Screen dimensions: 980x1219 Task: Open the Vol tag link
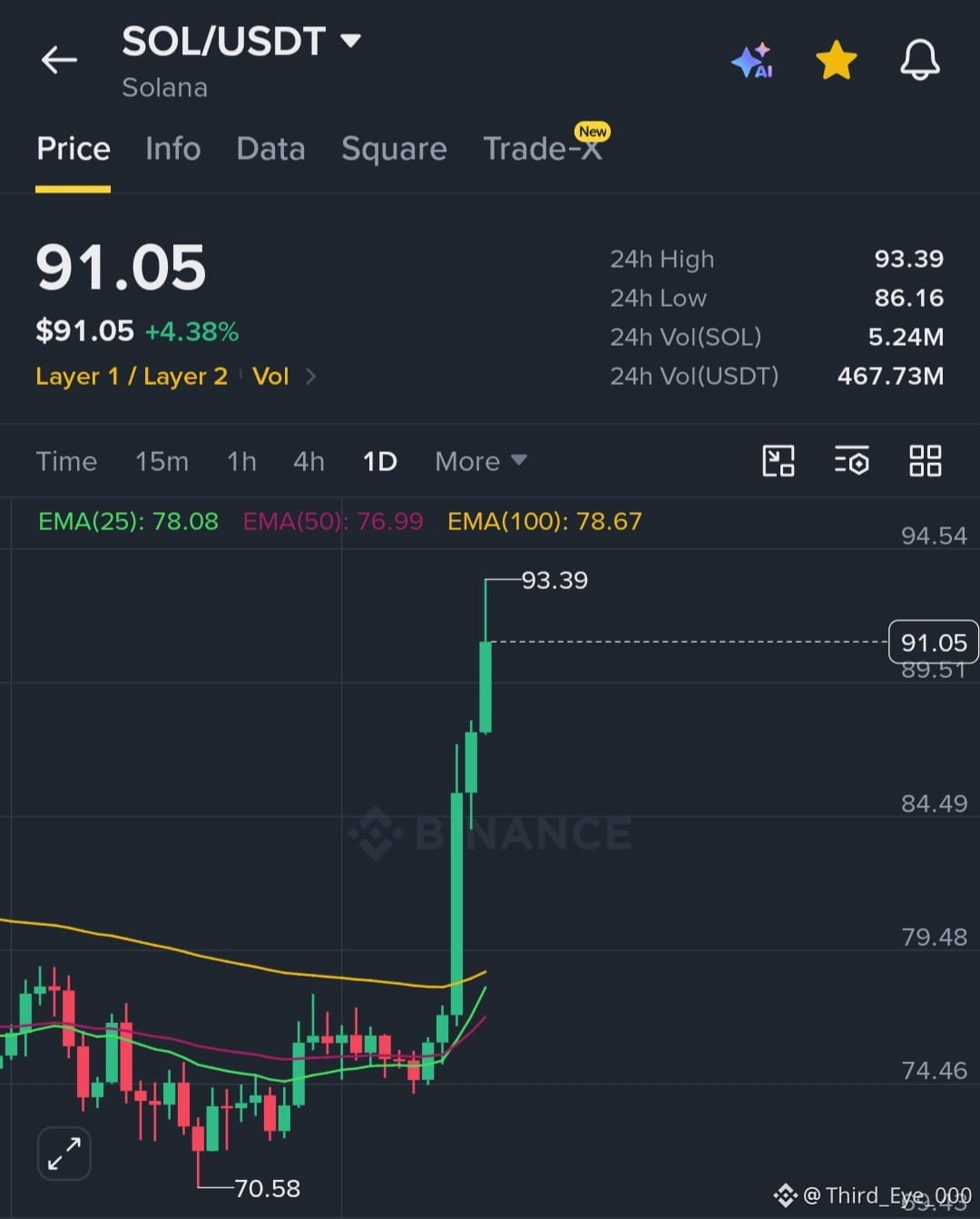coord(270,376)
